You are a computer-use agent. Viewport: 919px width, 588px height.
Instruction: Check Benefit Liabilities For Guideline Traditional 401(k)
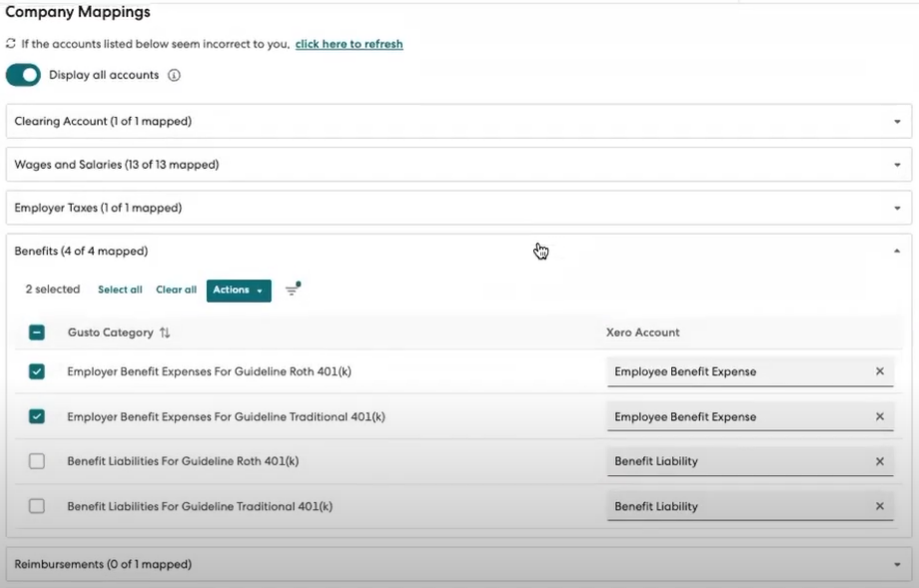pos(37,506)
